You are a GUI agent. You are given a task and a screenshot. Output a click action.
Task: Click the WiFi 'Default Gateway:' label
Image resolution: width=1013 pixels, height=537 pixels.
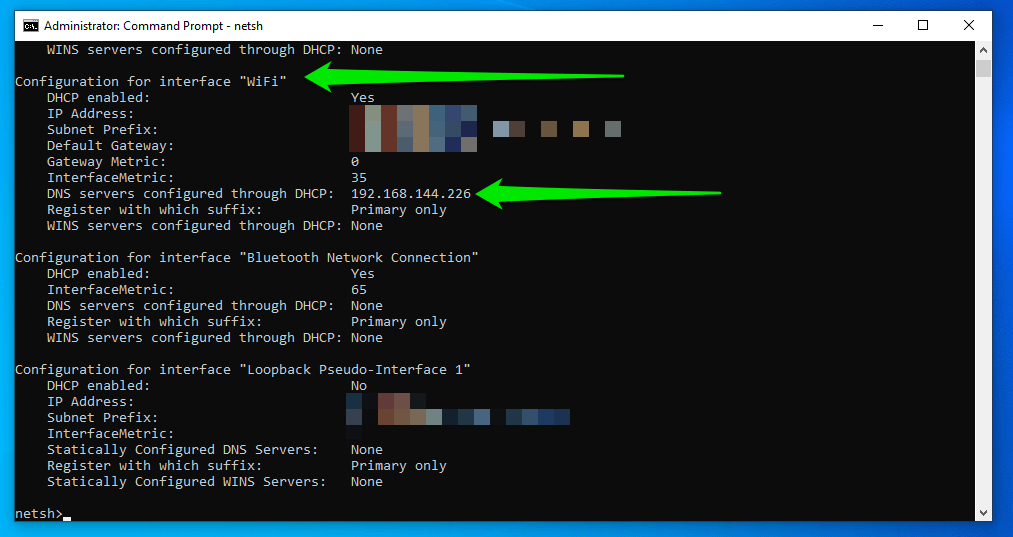(x=110, y=145)
